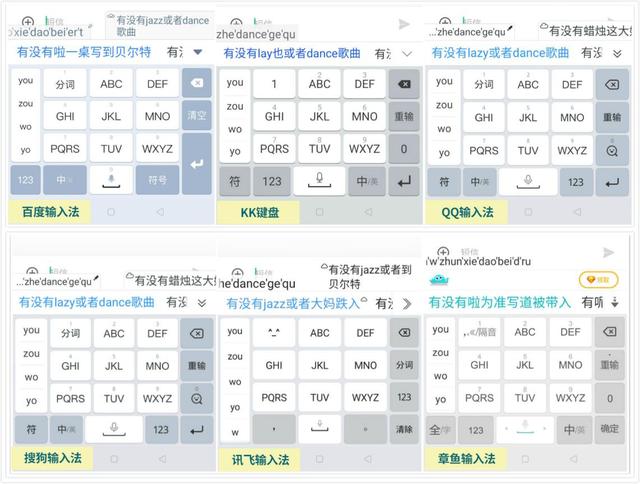Choose pinyin option 'zou' on Baidu keyboard
Screen dimensions: 640x484
(x=25, y=104)
